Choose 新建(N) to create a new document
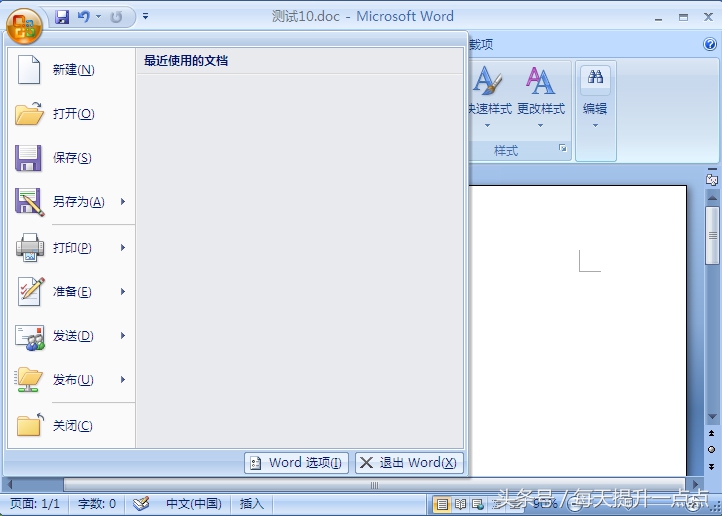Image resolution: width=722 pixels, height=516 pixels. point(71,70)
